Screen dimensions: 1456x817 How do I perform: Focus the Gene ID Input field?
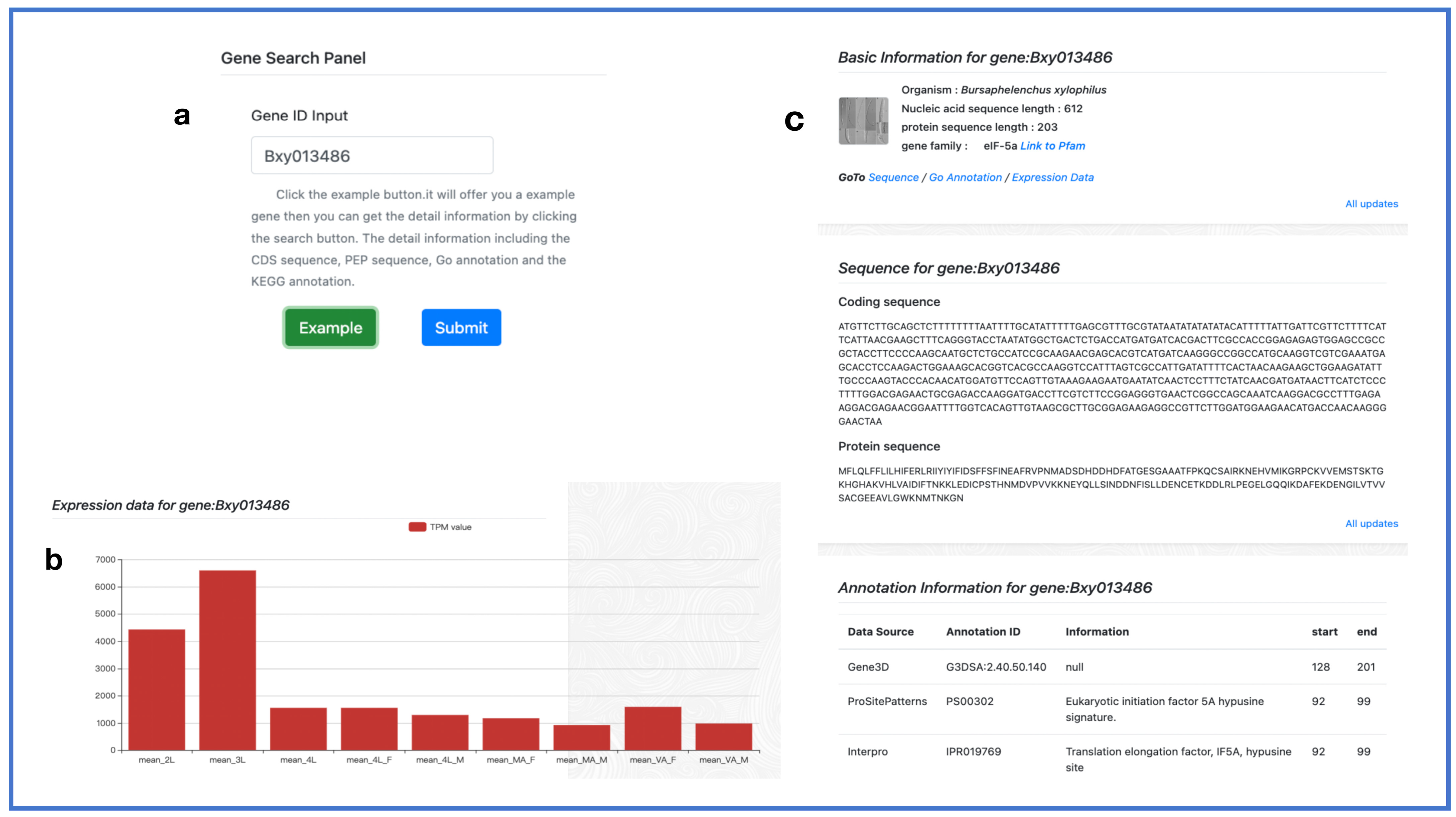click(x=372, y=155)
